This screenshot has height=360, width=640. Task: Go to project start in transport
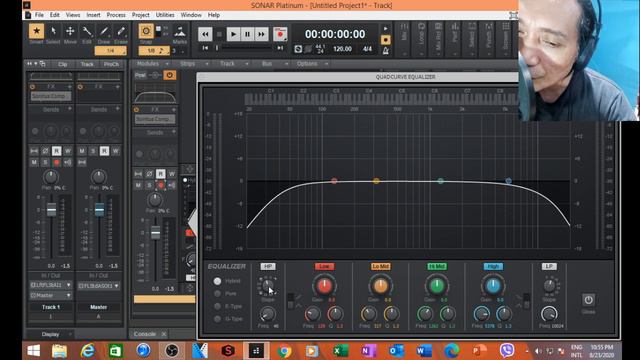(x=205, y=48)
